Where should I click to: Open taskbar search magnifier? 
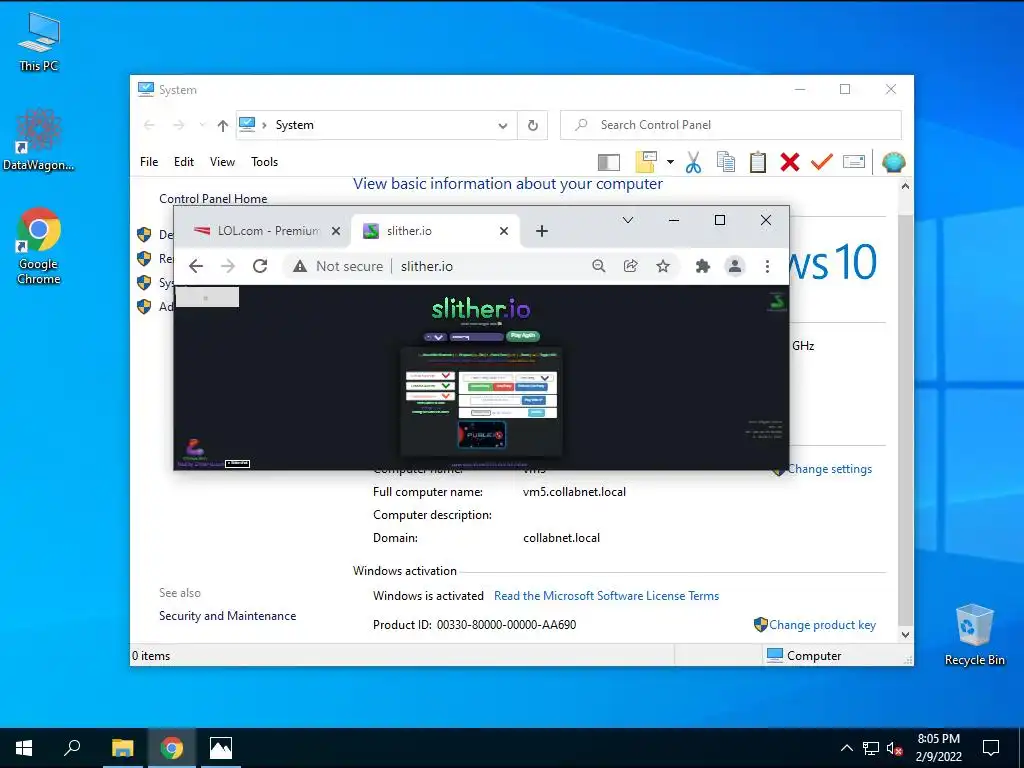[x=72, y=748]
